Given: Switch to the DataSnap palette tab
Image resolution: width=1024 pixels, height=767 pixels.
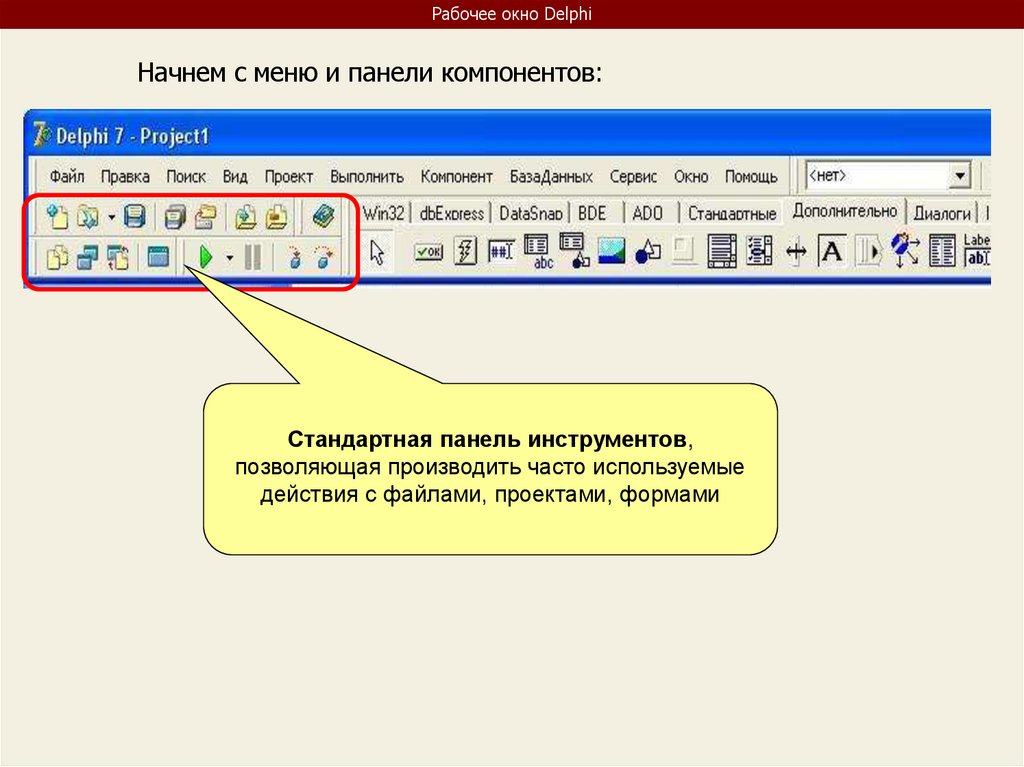Looking at the screenshot, I should point(530,214).
